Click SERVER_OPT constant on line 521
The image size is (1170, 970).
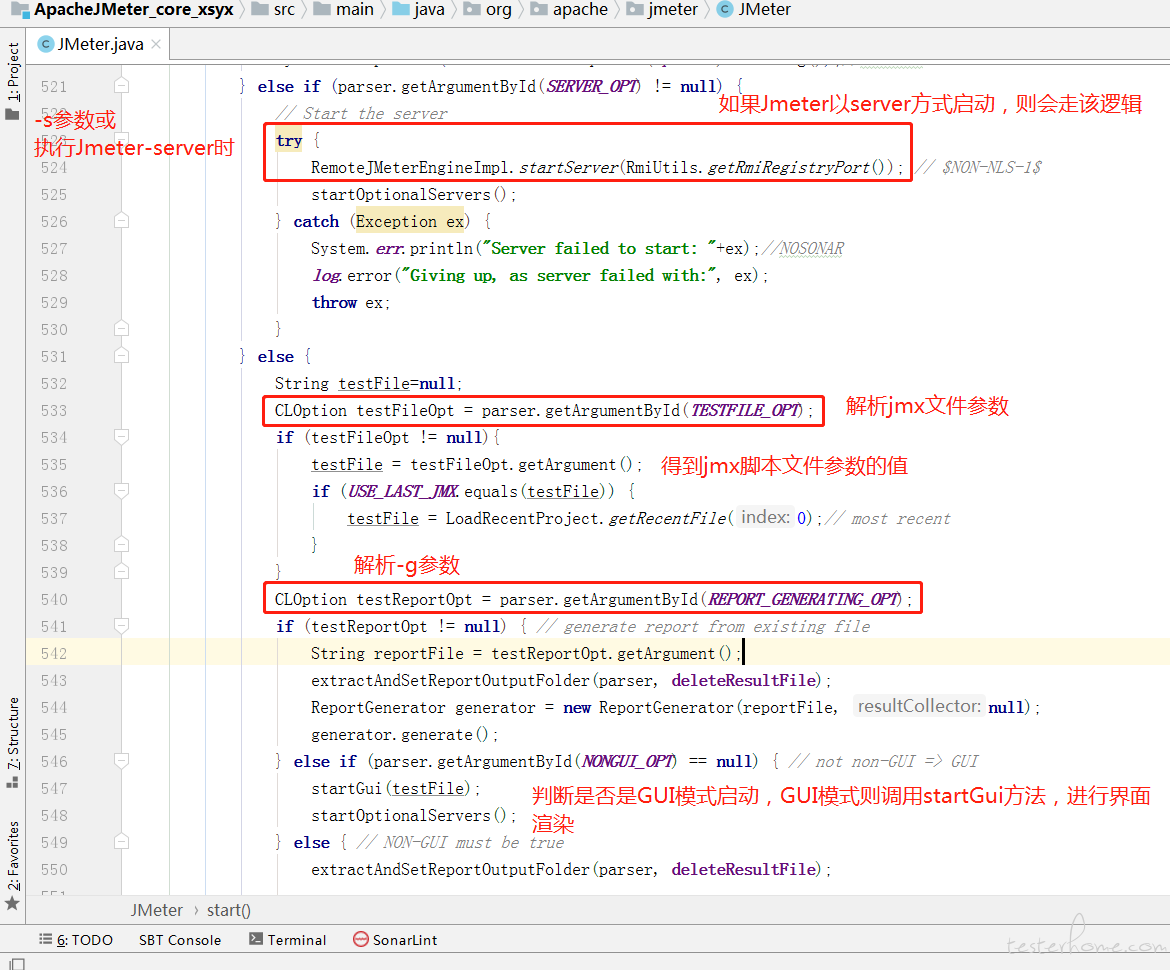coord(593,86)
